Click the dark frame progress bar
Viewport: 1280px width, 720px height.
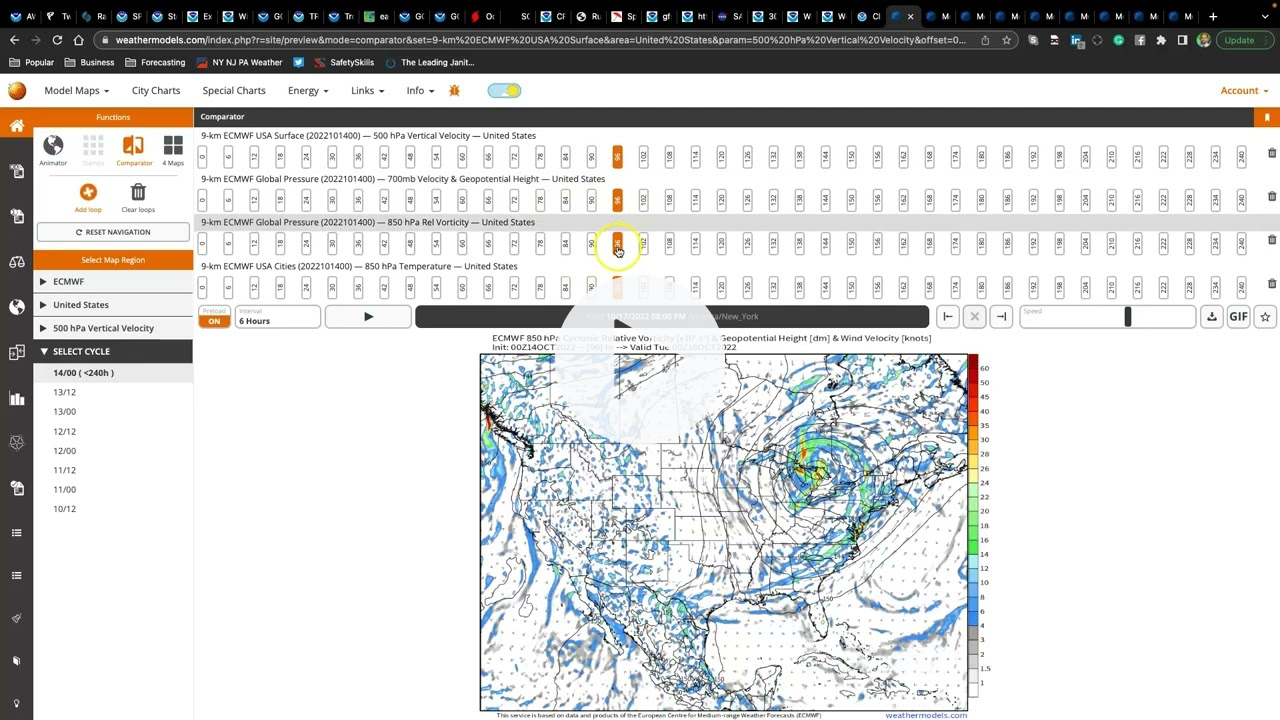tap(672, 317)
